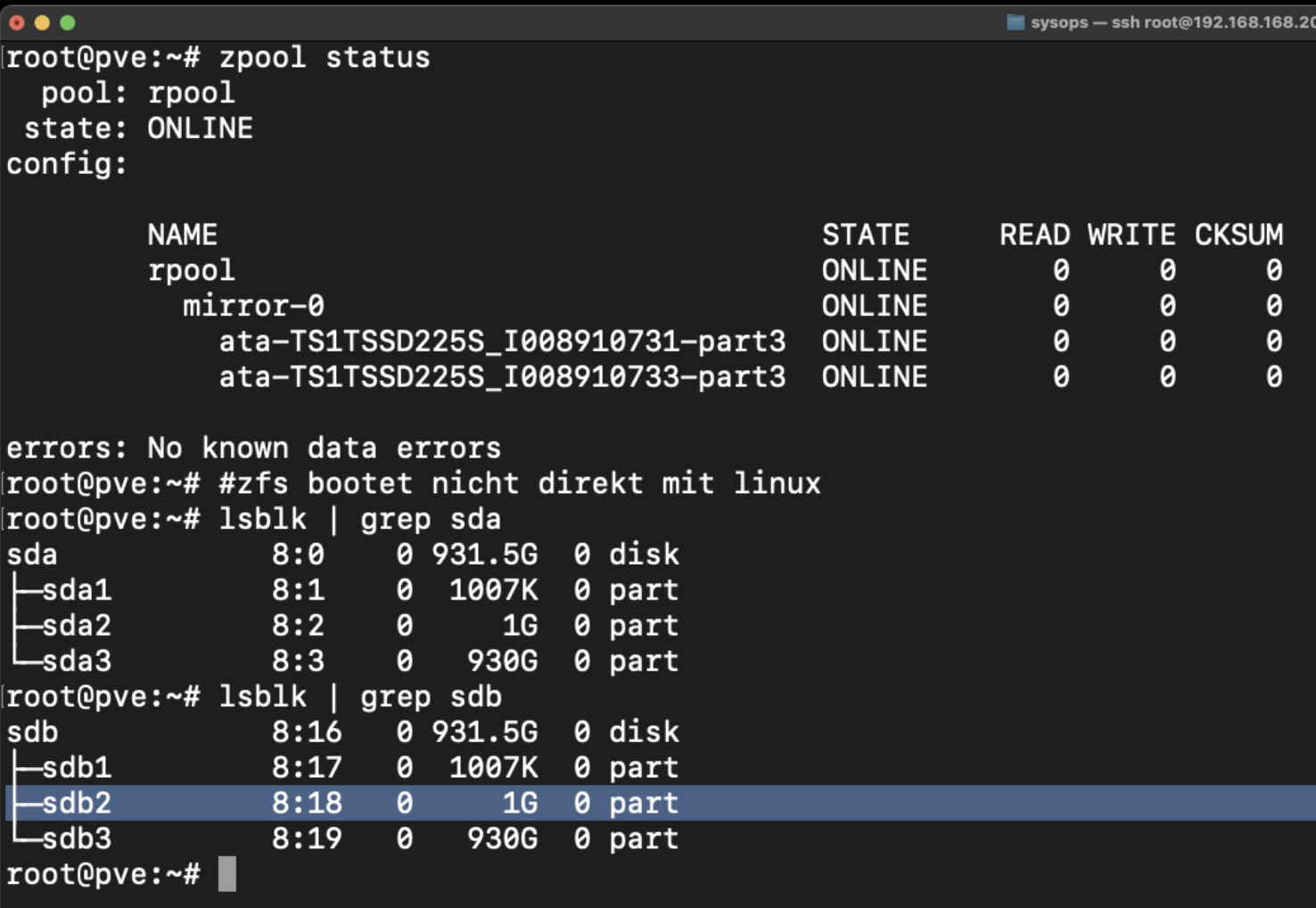Select the CKSUM column header

click(1238, 235)
